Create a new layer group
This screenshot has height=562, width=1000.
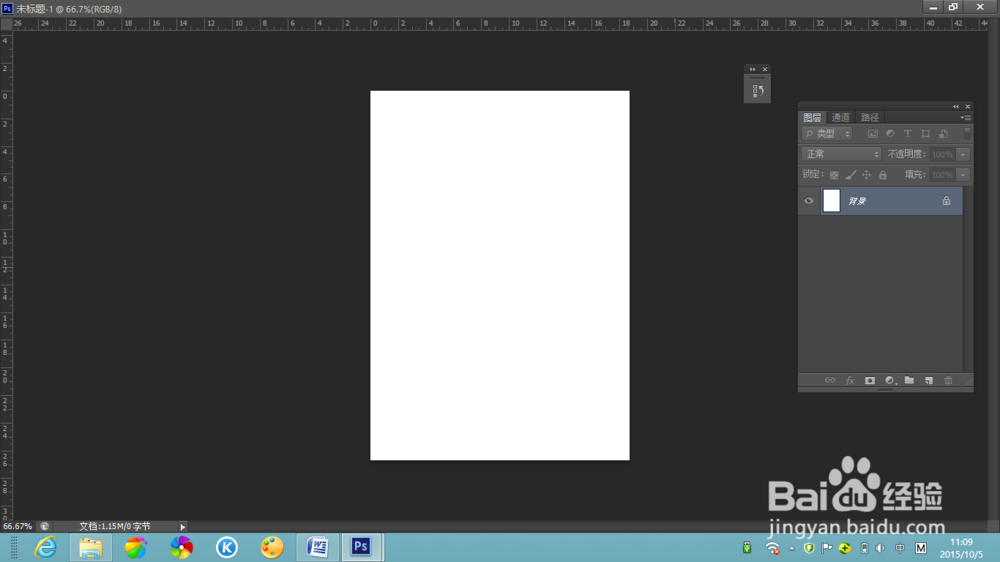click(x=909, y=381)
